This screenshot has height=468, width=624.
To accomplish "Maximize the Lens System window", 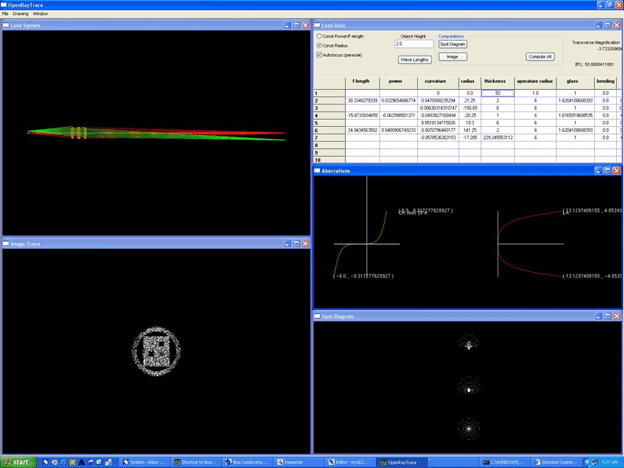I will click(x=296, y=25).
